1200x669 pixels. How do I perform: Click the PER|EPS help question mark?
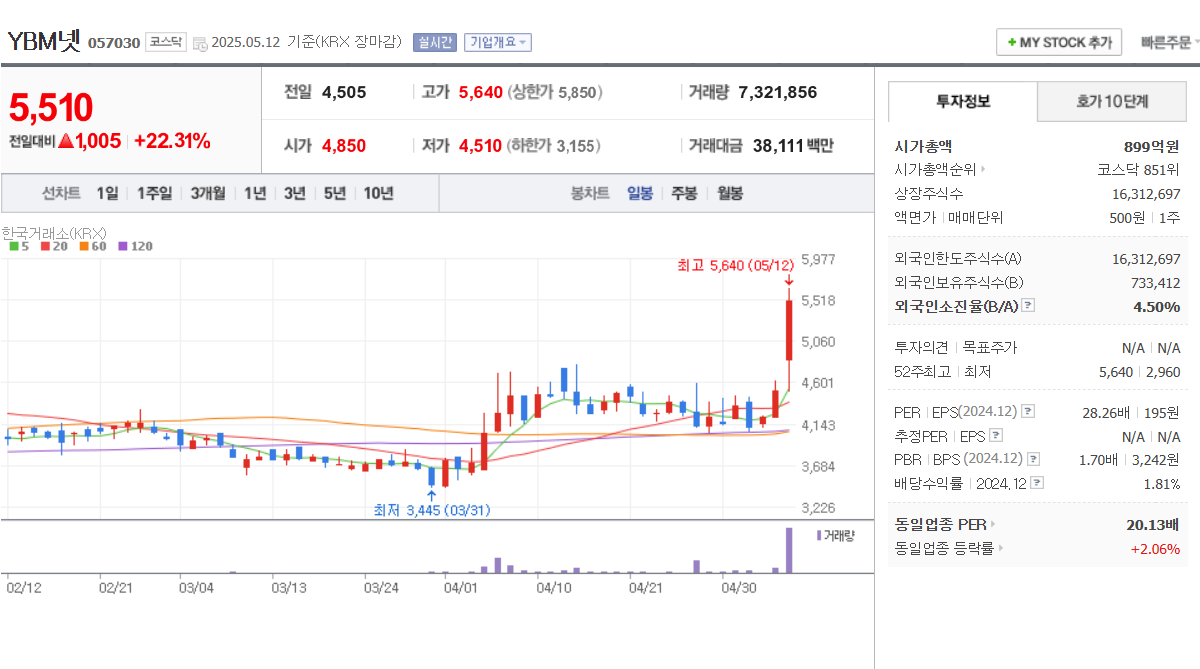(x=1028, y=411)
